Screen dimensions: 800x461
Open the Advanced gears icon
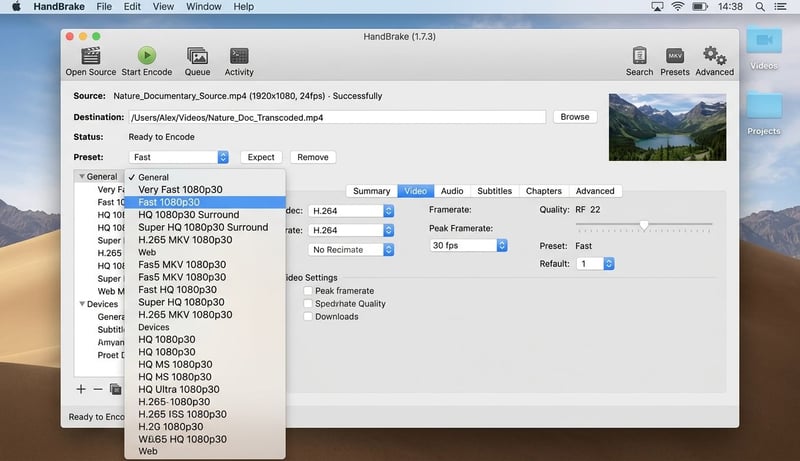click(714, 55)
